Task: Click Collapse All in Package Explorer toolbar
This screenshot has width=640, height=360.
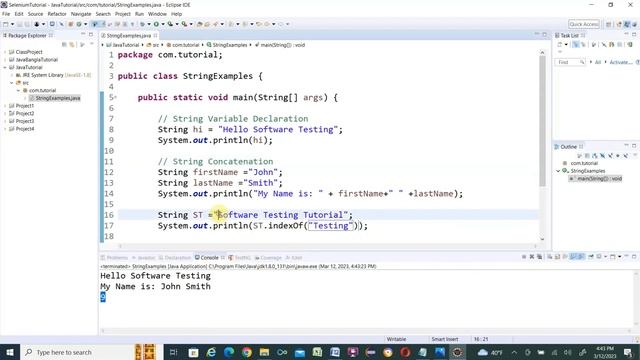Action: (64, 44)
